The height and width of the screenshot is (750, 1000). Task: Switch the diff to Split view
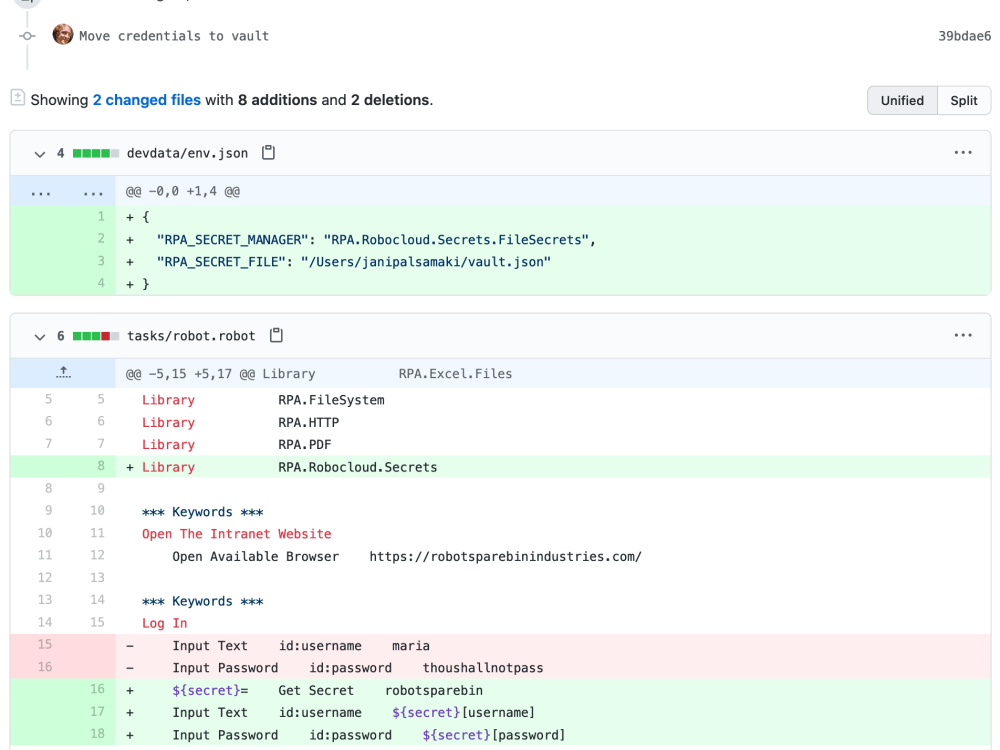tap(964, 100)
